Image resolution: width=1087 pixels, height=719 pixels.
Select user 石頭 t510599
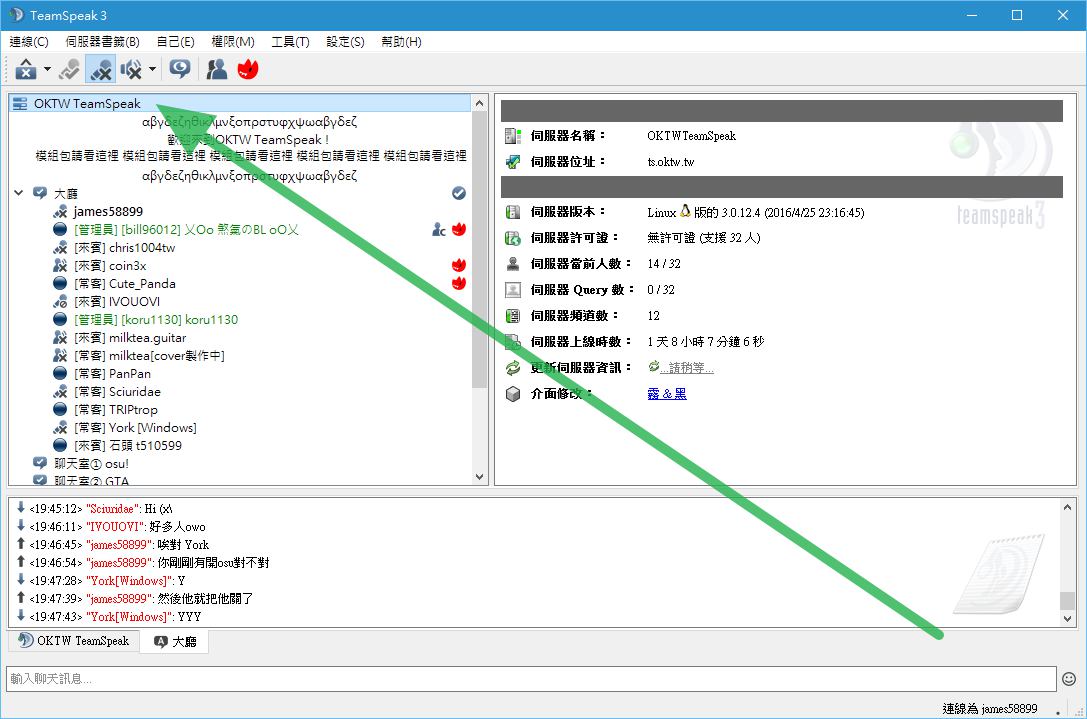128,446
